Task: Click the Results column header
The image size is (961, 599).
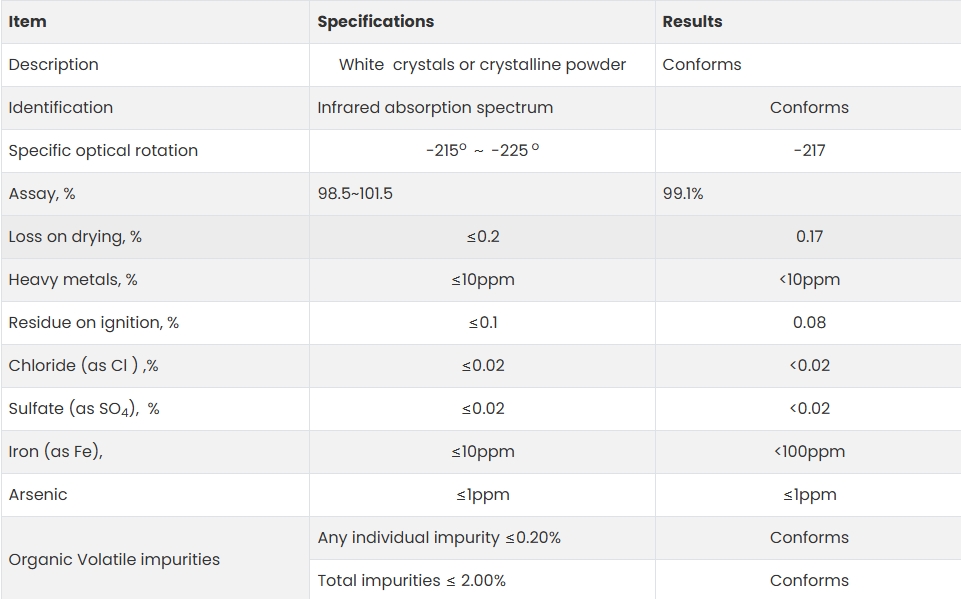Action: [x=692, y=21]
